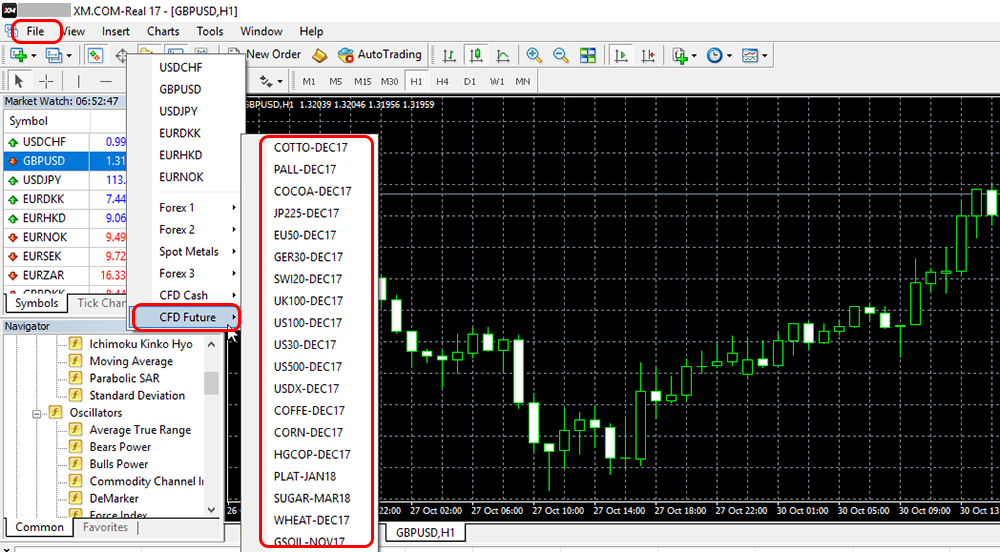Expand the Indicators dropdown arrow
Viewport: 1000px width, 552px height.
[694, 56]
